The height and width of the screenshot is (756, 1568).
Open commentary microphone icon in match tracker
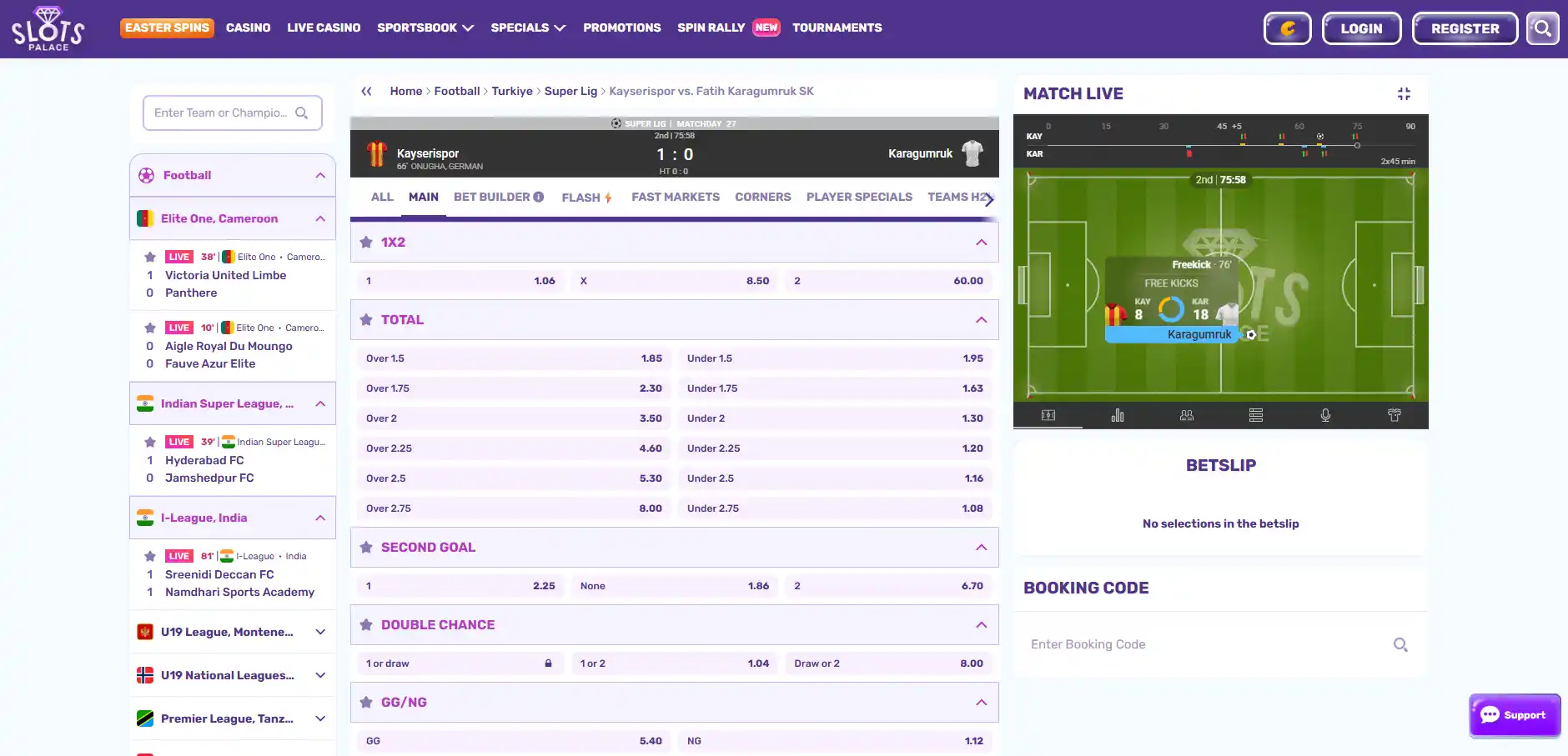(x=1325, y=415)
